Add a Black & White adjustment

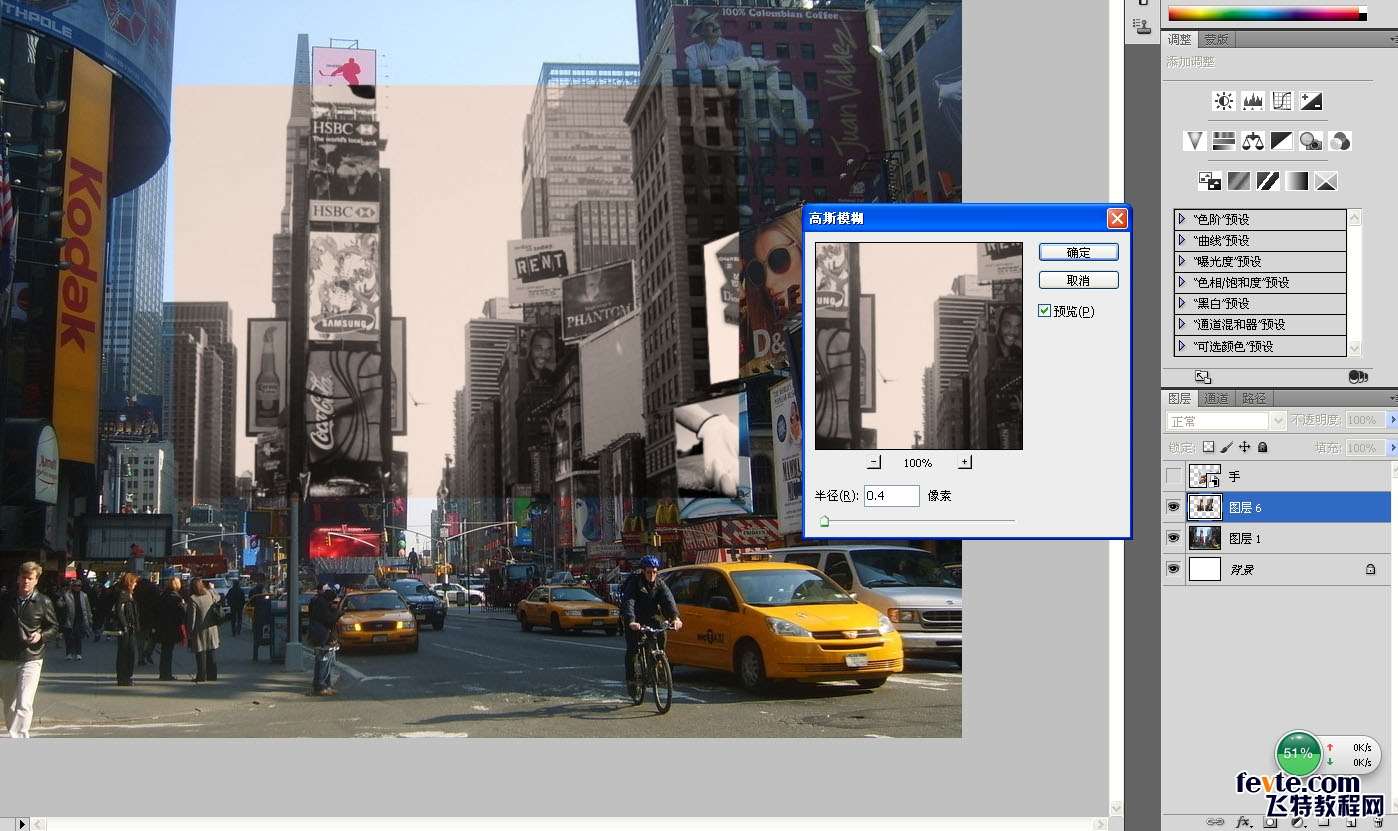[1282, 141]
